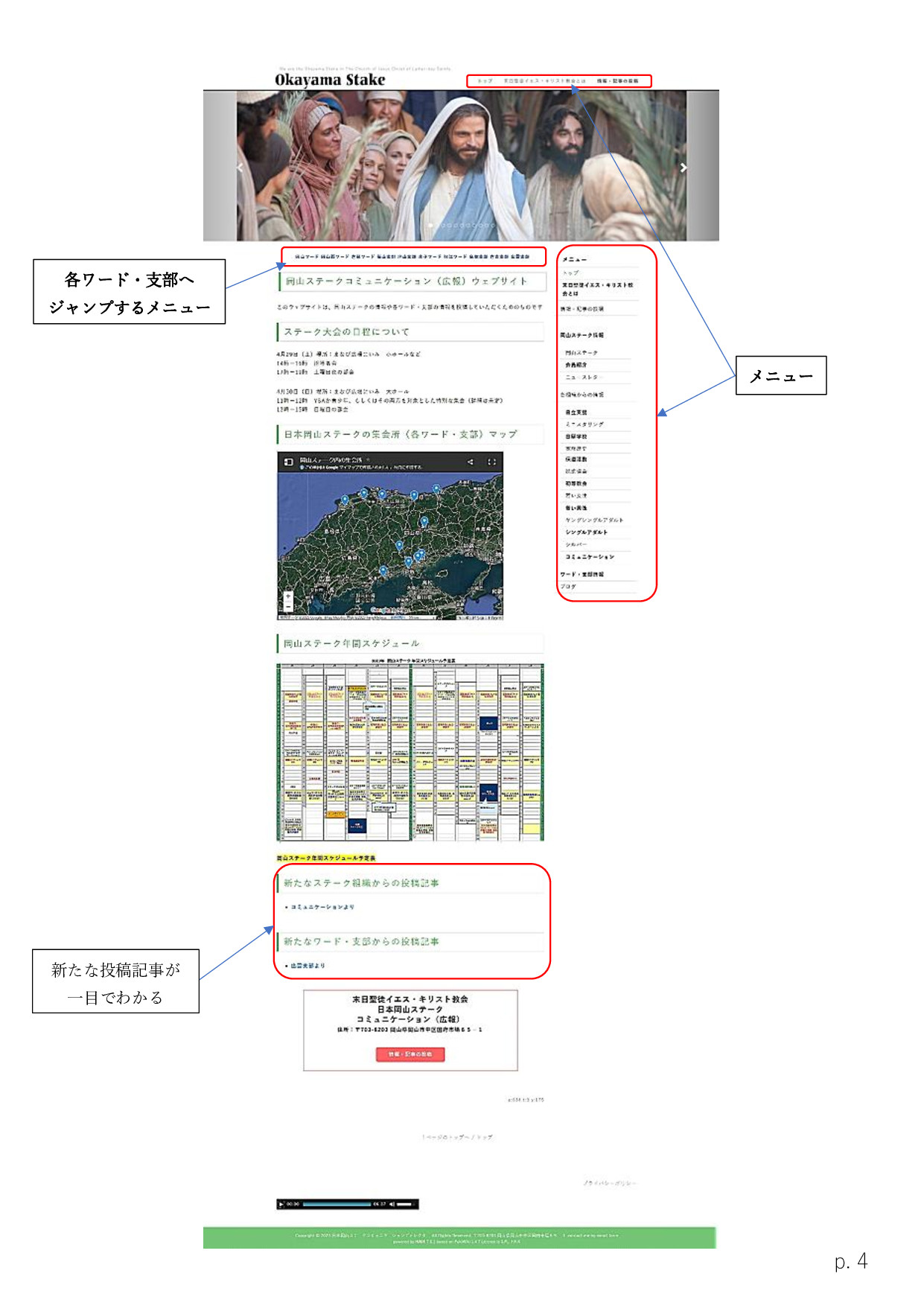
Task: Jump to 出雲支部 in the ward menu
Action: (x=520, y=256)
